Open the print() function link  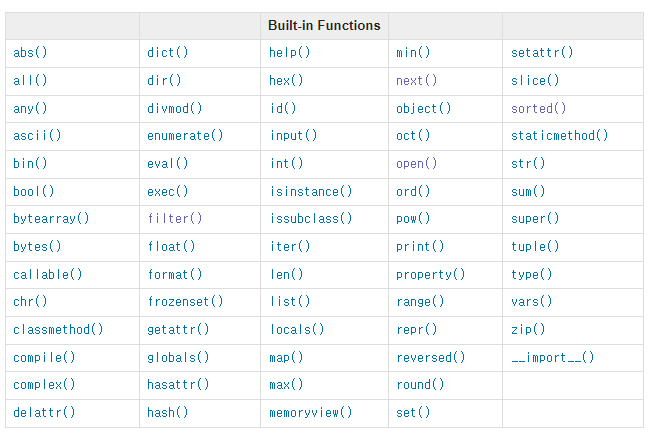click(420, 246)
